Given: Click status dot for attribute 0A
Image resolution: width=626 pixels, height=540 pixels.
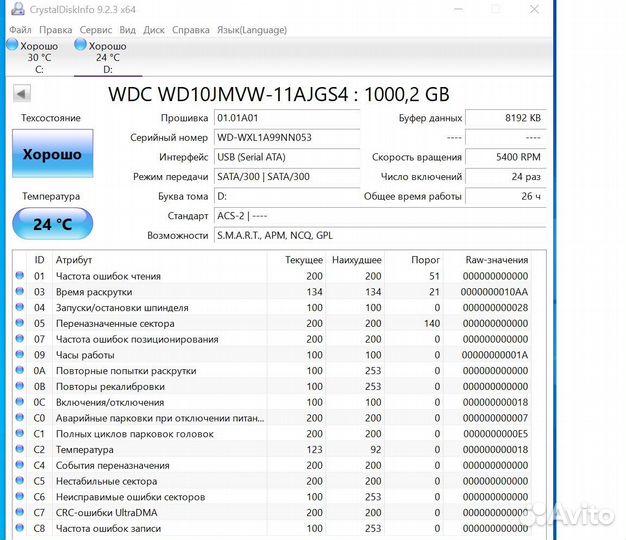Looking at the screenshot, I should pyautogui.click(x=20, y=370).
